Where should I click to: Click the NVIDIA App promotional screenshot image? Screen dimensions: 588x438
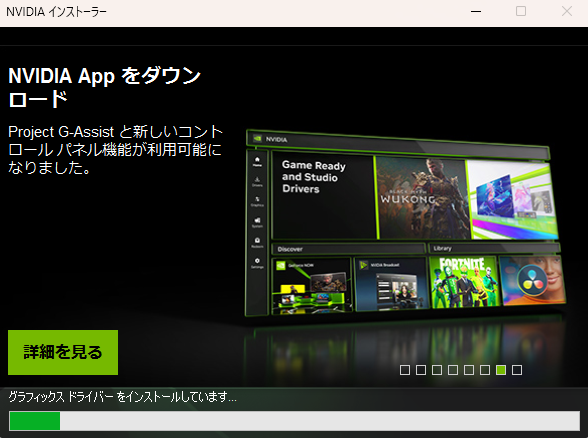pyautogui.click(x=405, y=223)
